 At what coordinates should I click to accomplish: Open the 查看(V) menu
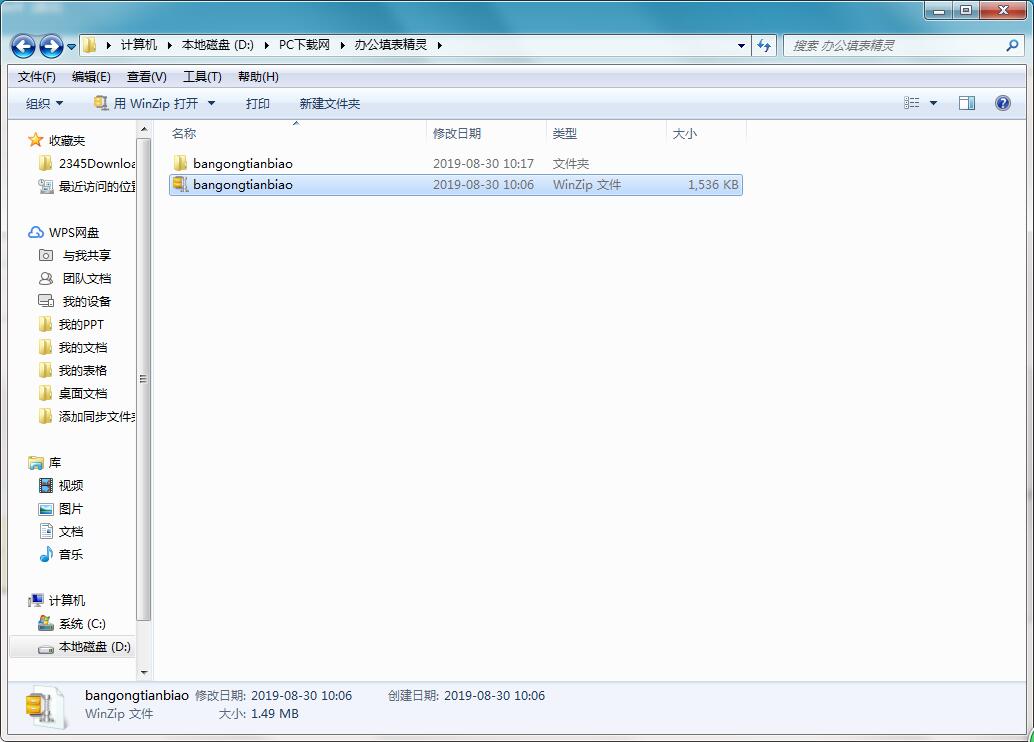[x=146, y=77]
